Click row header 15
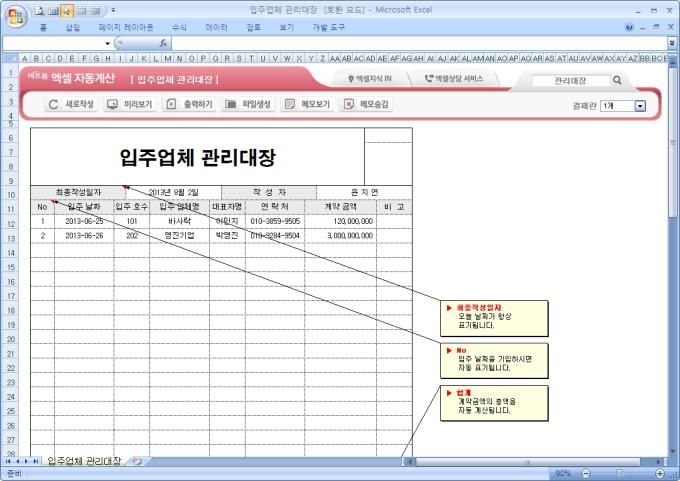This screenshot has width=680, height=481. point(11,267)
